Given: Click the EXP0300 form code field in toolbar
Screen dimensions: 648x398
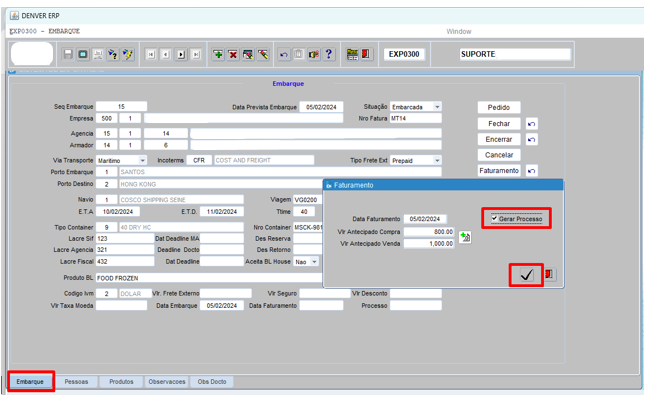Looking at the screenshot, I should pos(404,54).
